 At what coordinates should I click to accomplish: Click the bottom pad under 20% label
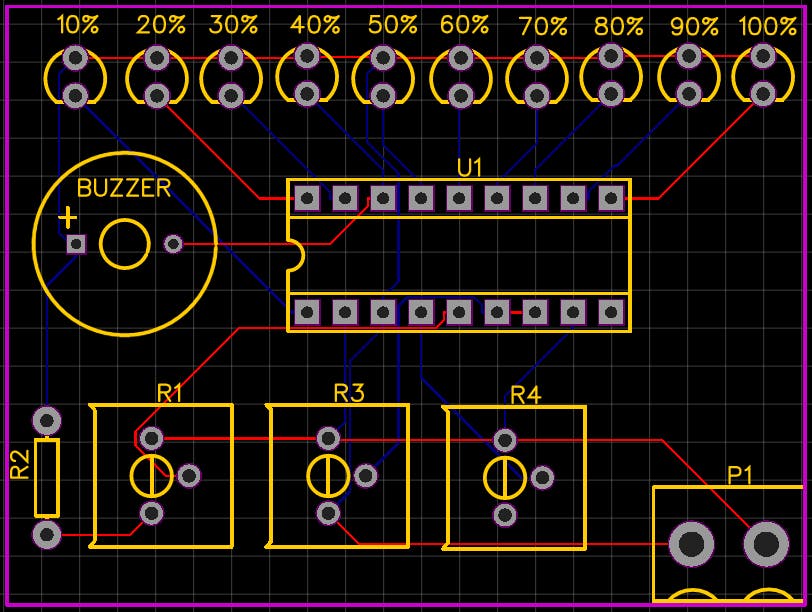158,97
